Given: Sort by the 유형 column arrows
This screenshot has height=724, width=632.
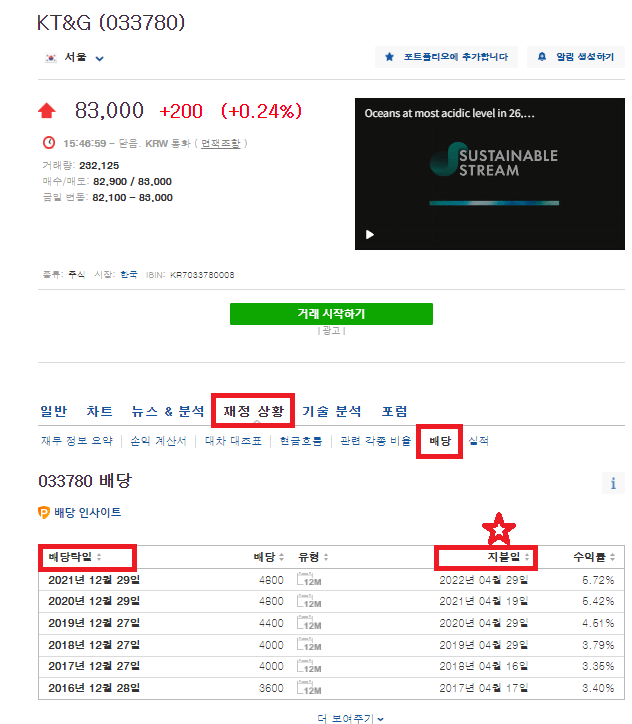Looking at the screenshot, I should 326,557.
